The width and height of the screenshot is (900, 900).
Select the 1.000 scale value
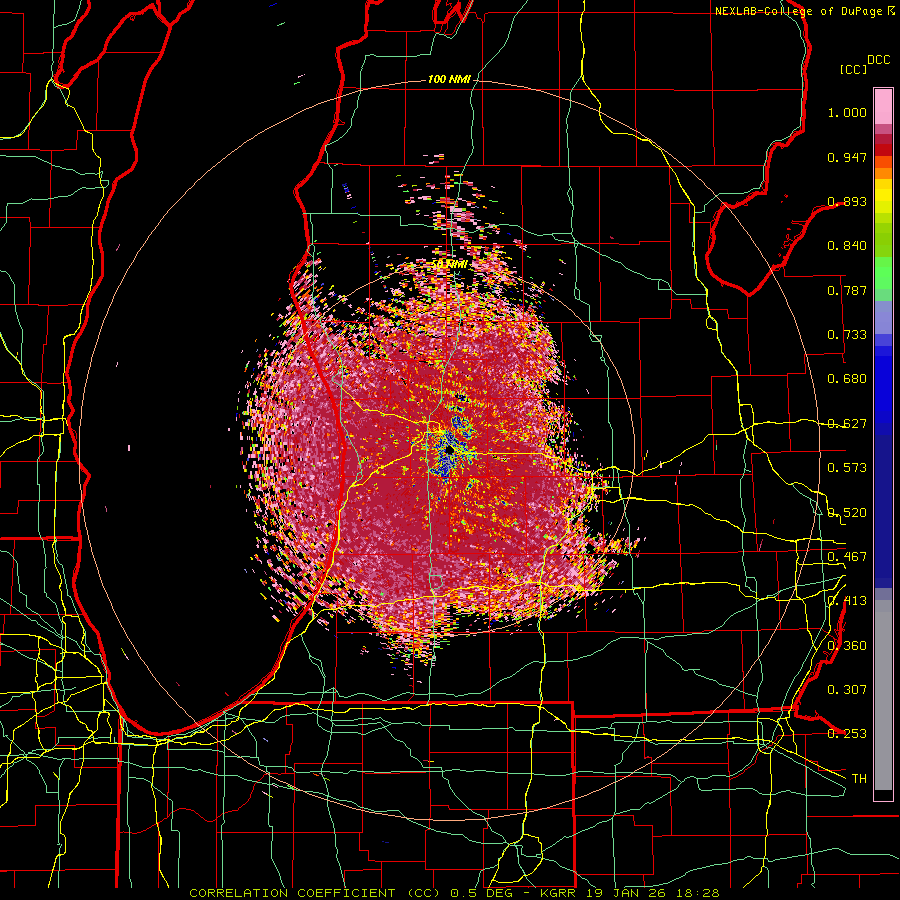[x=847, y=112]
